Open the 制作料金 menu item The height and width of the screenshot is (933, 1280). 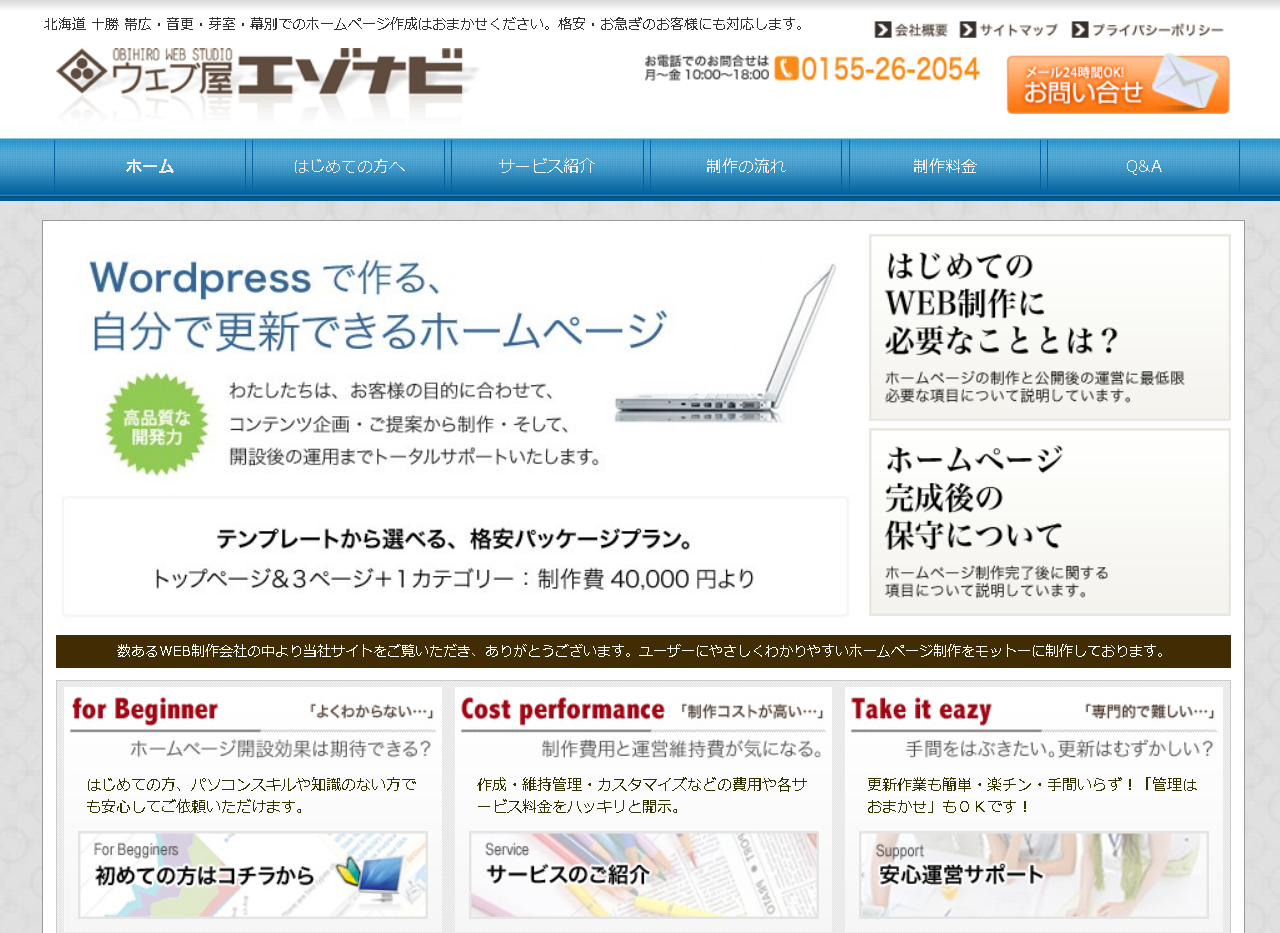[945, 166]
